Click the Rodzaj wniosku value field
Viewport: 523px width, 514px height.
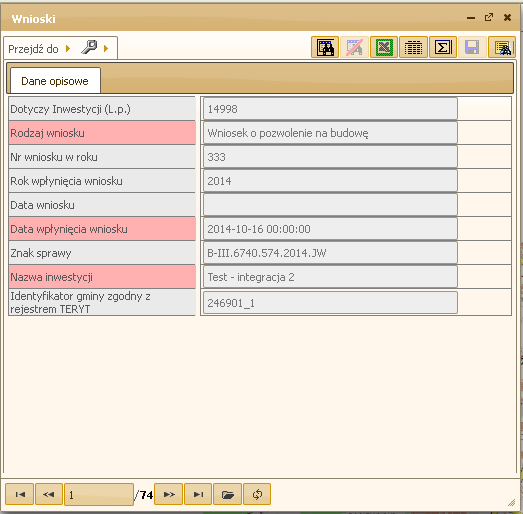click(x=330, y=133)
